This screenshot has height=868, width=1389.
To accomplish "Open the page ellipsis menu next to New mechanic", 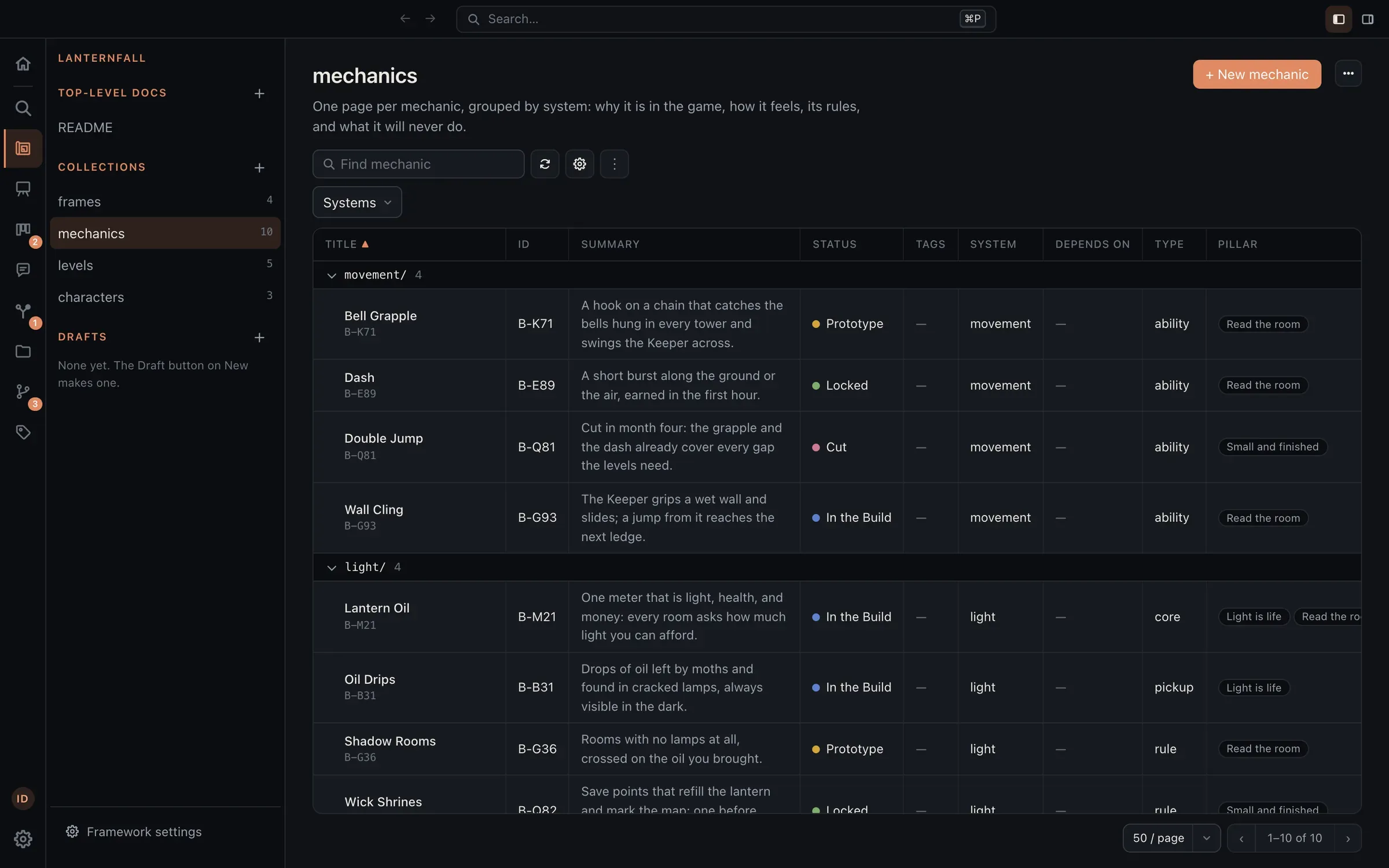I will [1348, 73].
